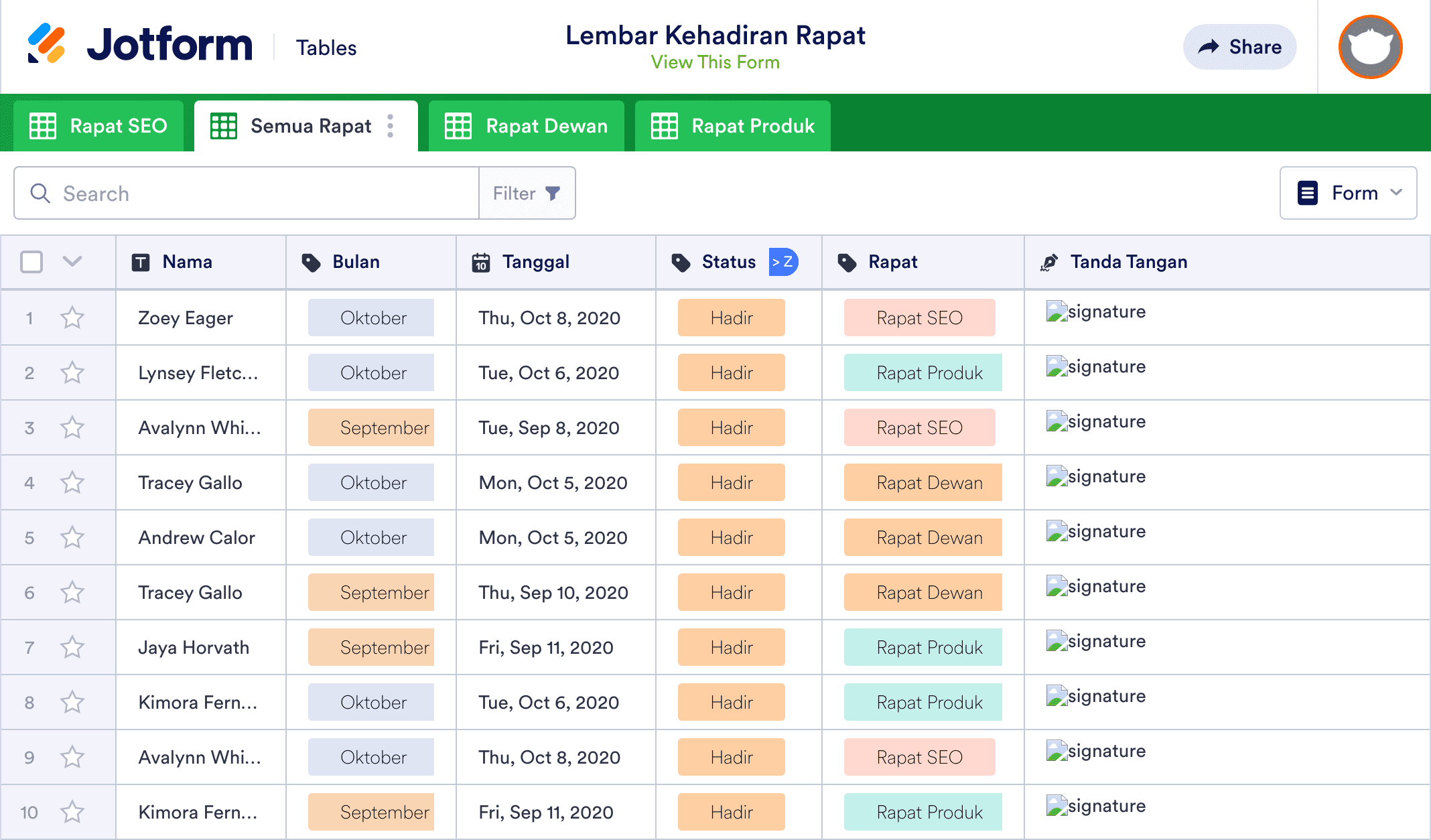Select the pink Rapat SEO tag in row 1

tap(919, 318)
